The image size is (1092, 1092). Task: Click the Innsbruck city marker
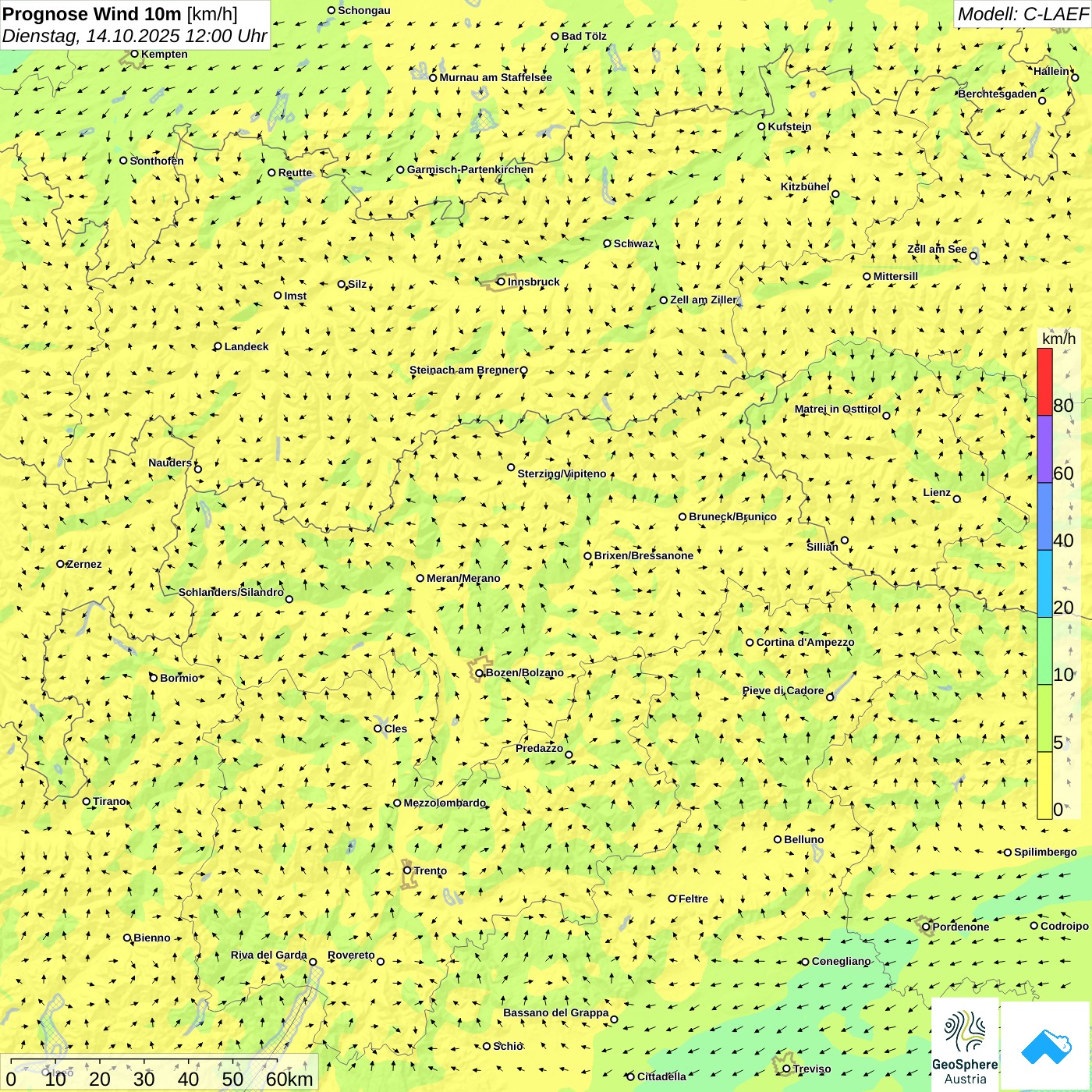click(x=501, y=282)
